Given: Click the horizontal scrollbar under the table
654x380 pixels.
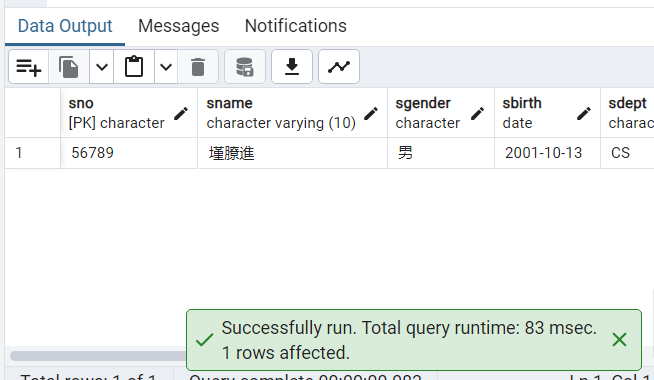Looking at the screenshot, I should pos(98,356).
